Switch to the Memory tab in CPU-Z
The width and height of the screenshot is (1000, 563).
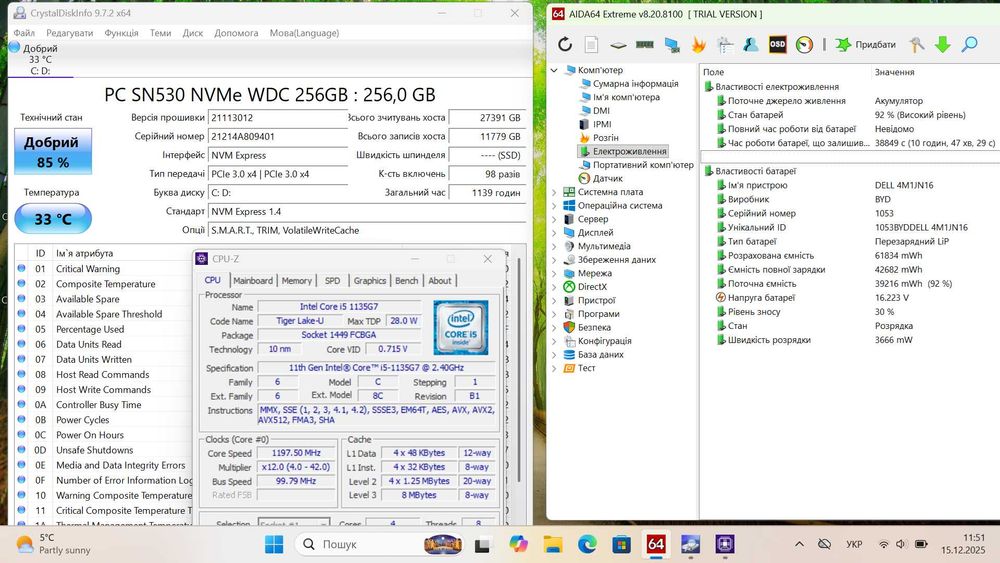click(x=297, y=281)
